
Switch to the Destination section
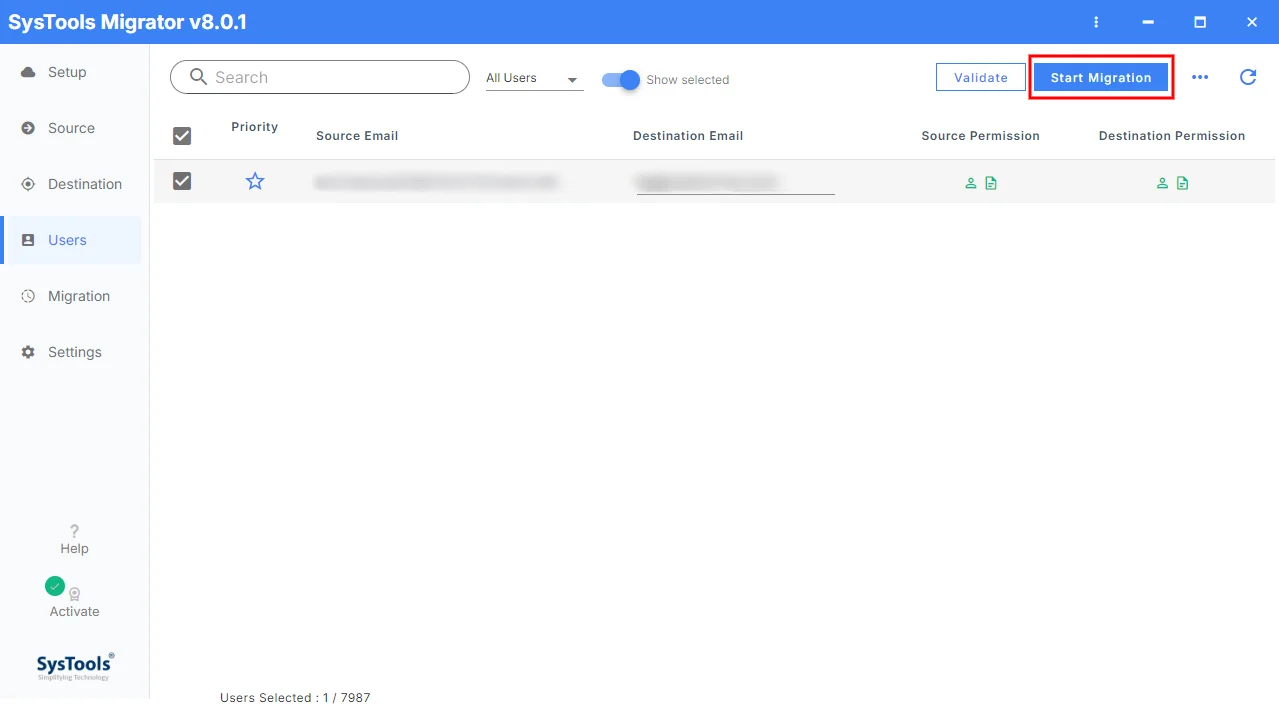(70, 184)
